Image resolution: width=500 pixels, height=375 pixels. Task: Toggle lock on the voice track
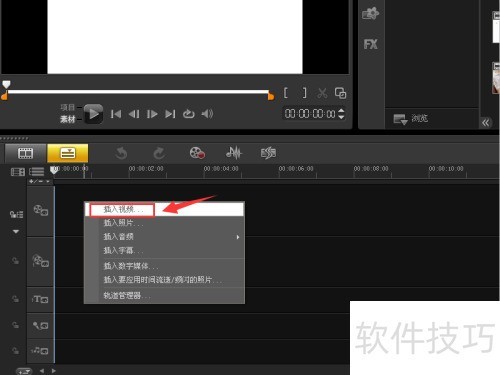click(15, 325)
